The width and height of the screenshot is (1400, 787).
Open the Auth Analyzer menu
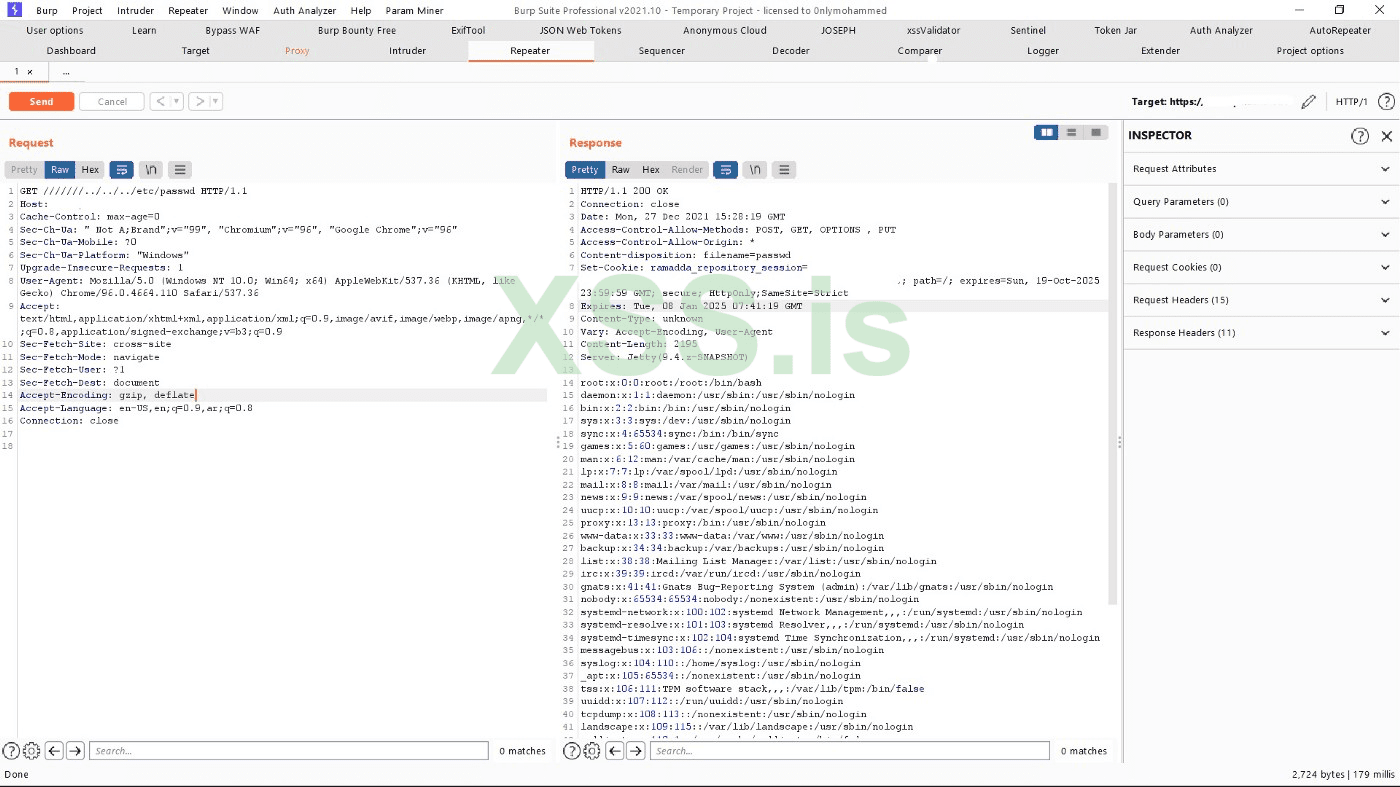304,10
